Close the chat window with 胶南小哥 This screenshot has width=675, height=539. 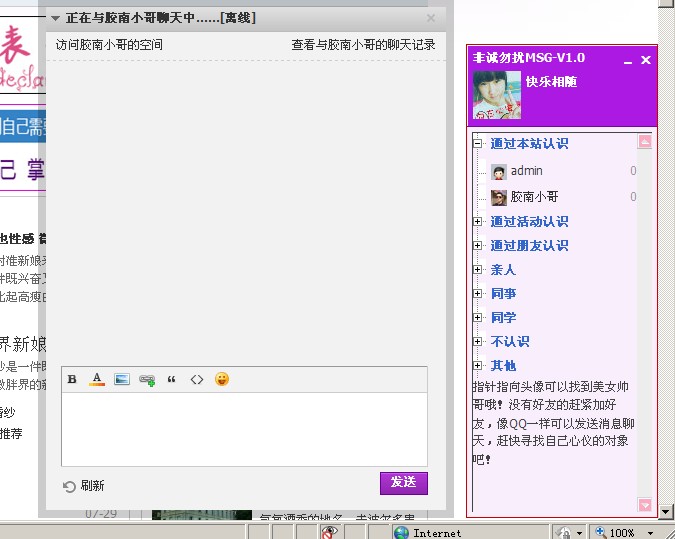point(430,18)
